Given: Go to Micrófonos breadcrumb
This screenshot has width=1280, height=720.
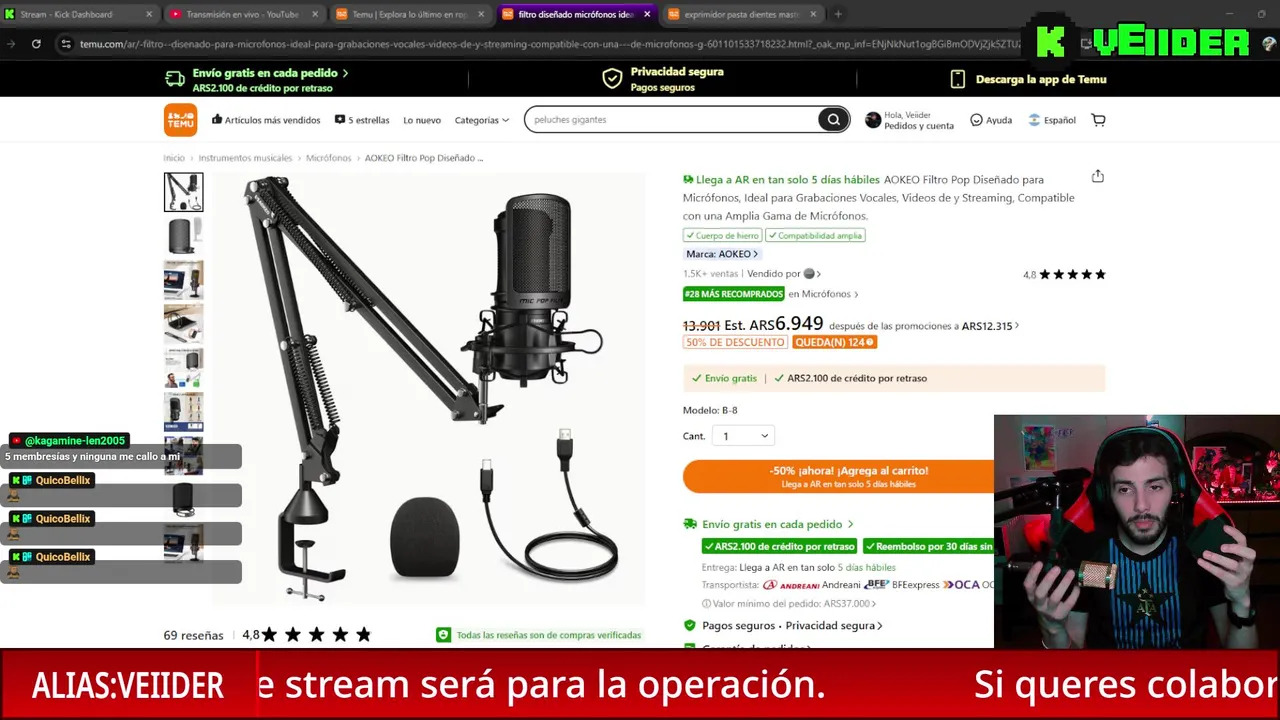Looking at the screenshot, I should pyautogui.click(x=329, y=158).
